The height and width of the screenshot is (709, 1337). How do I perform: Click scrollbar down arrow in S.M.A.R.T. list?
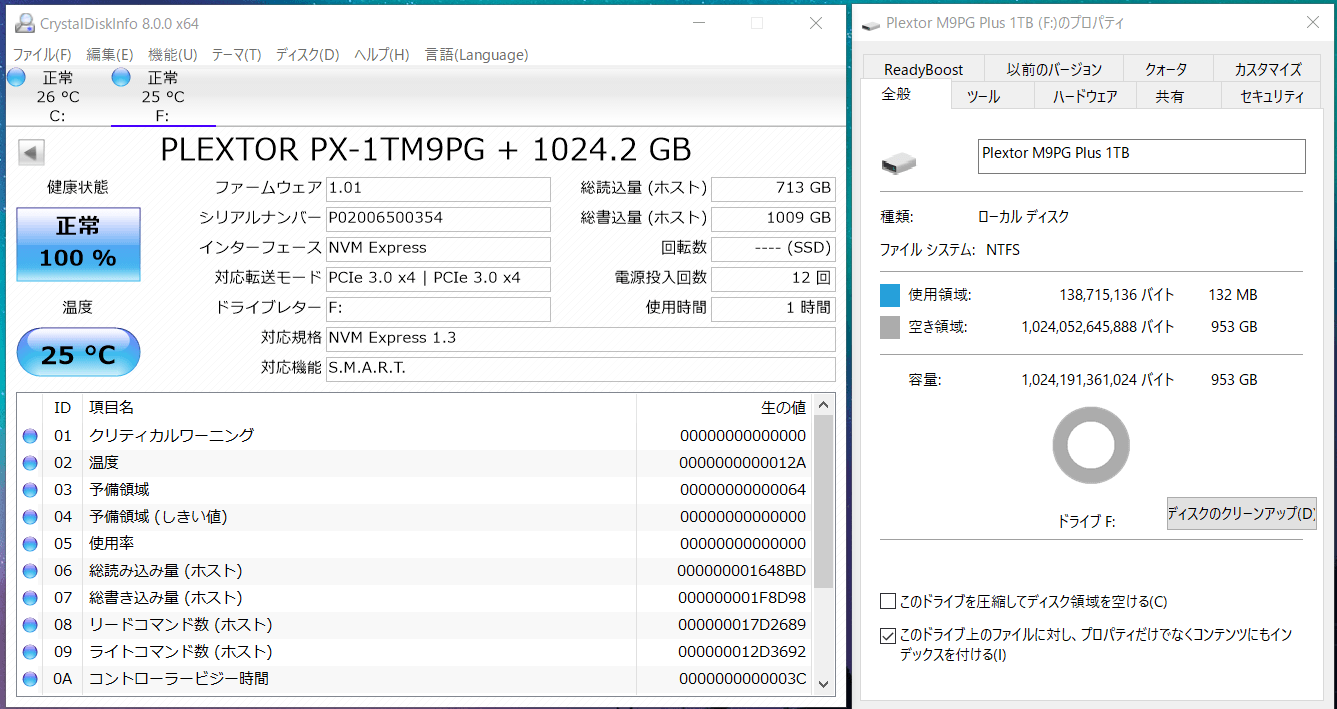[824, 683]
